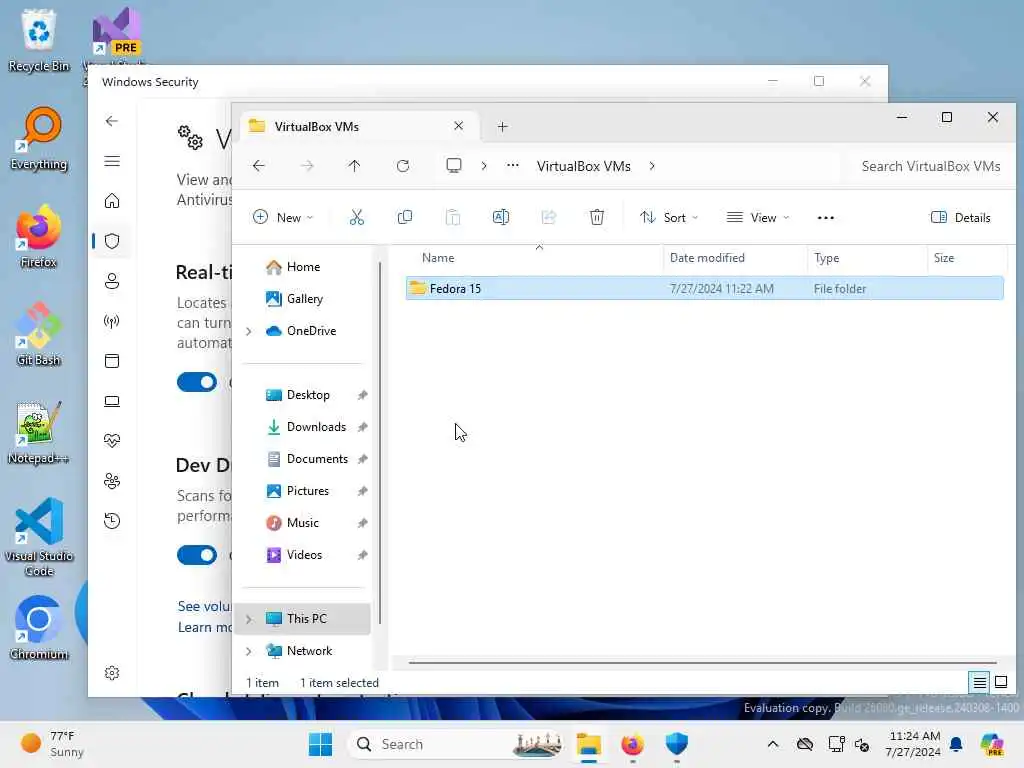Click chevron after PC icon in address bar
Viewport: 1024px width, 768px height.
pyautogui.click(x=483, y=166)
